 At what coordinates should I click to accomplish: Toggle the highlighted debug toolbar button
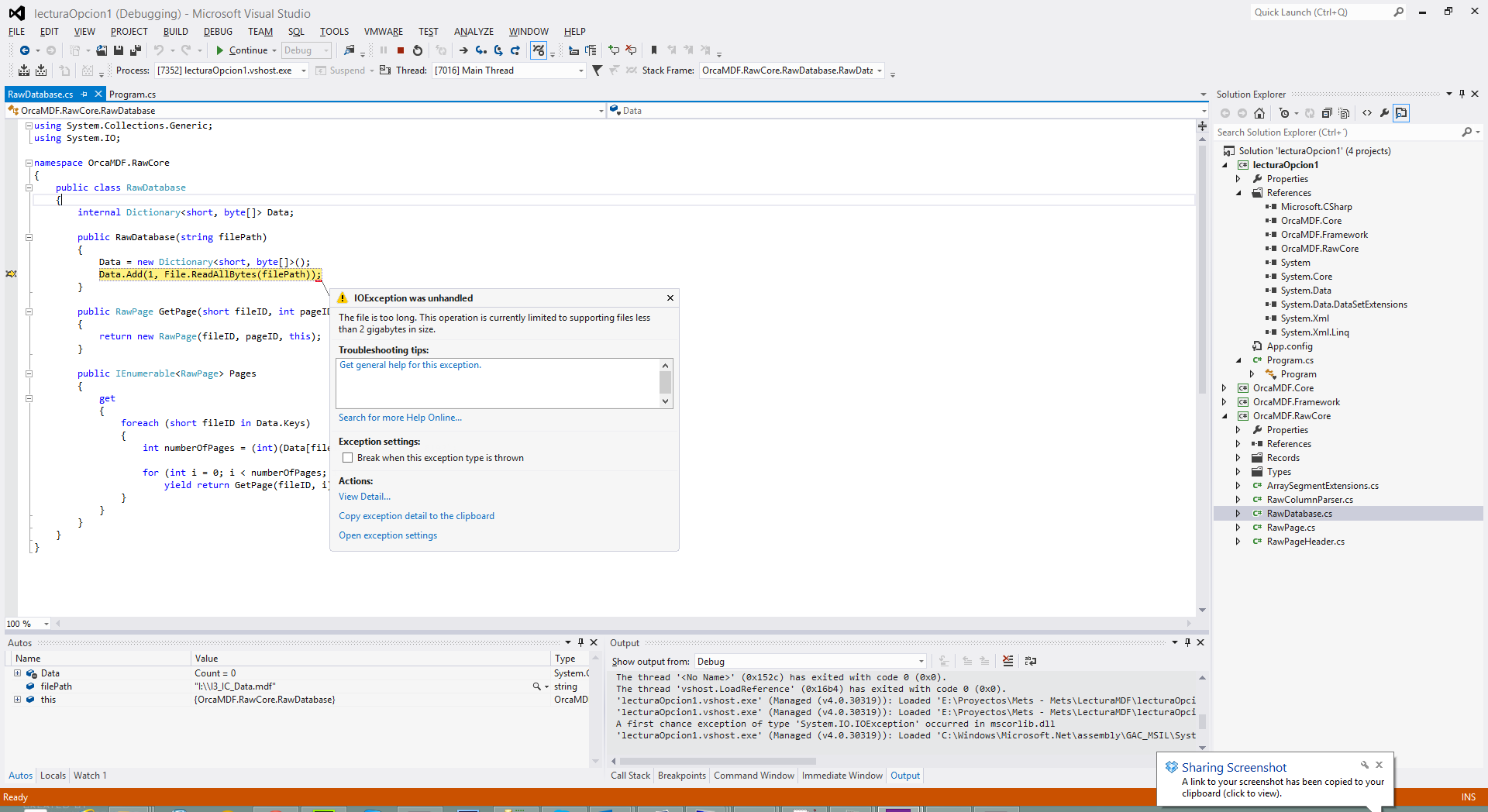[539, 50]
